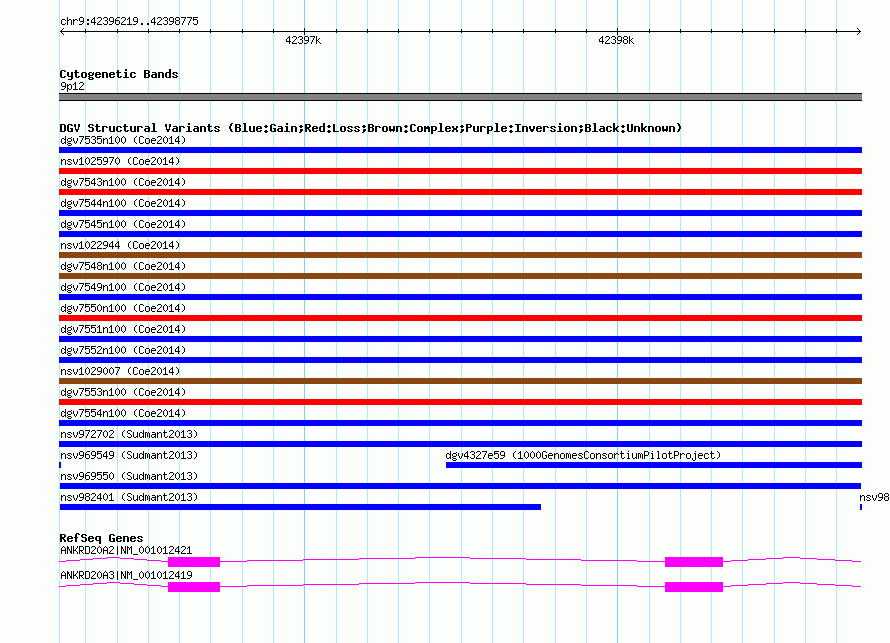Click the blue bar under nsv969550
The width and height of the screenshot is (890, 643).
click(460, 486)
